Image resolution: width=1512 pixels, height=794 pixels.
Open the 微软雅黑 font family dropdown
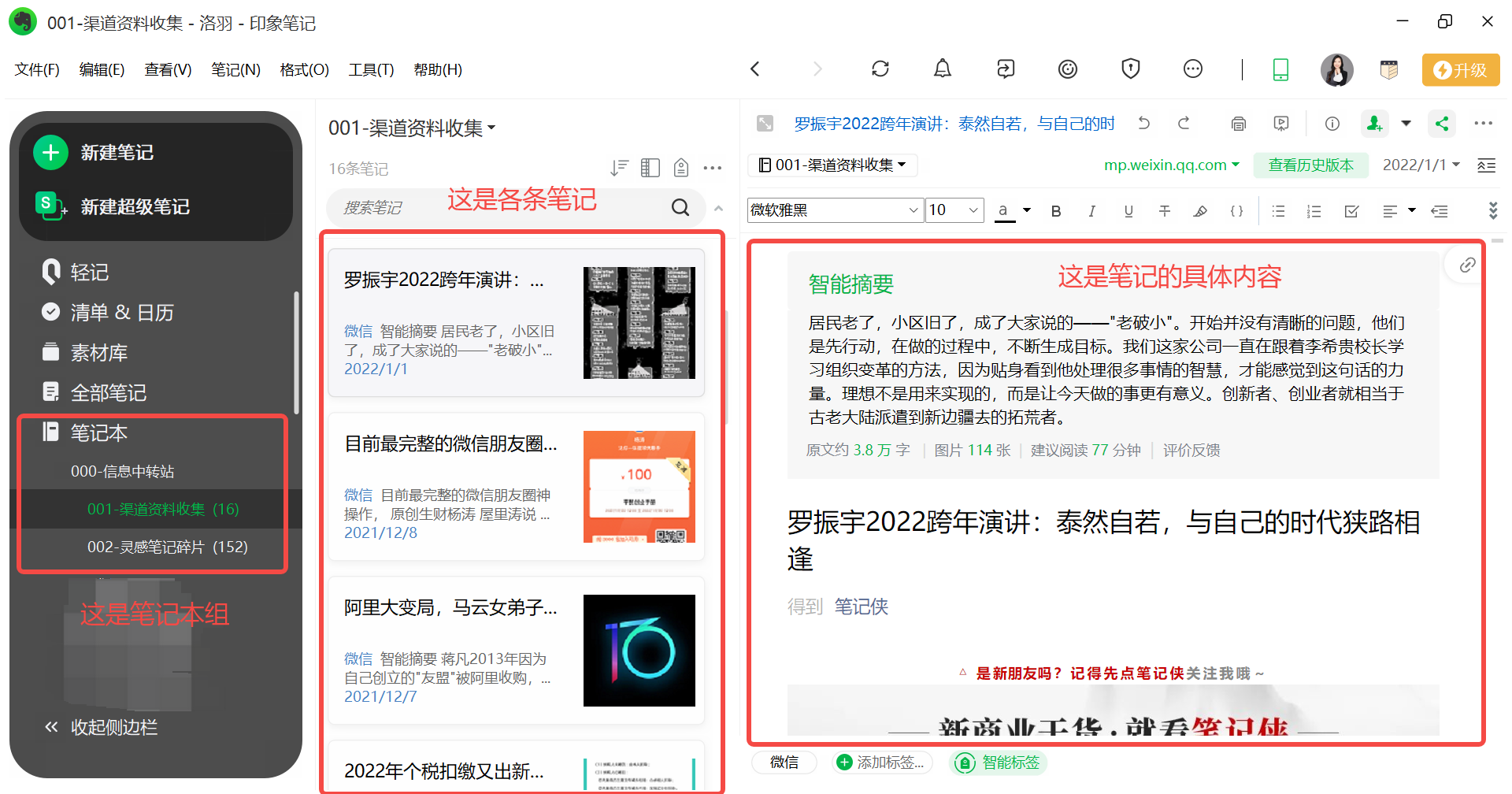(835, 210)
